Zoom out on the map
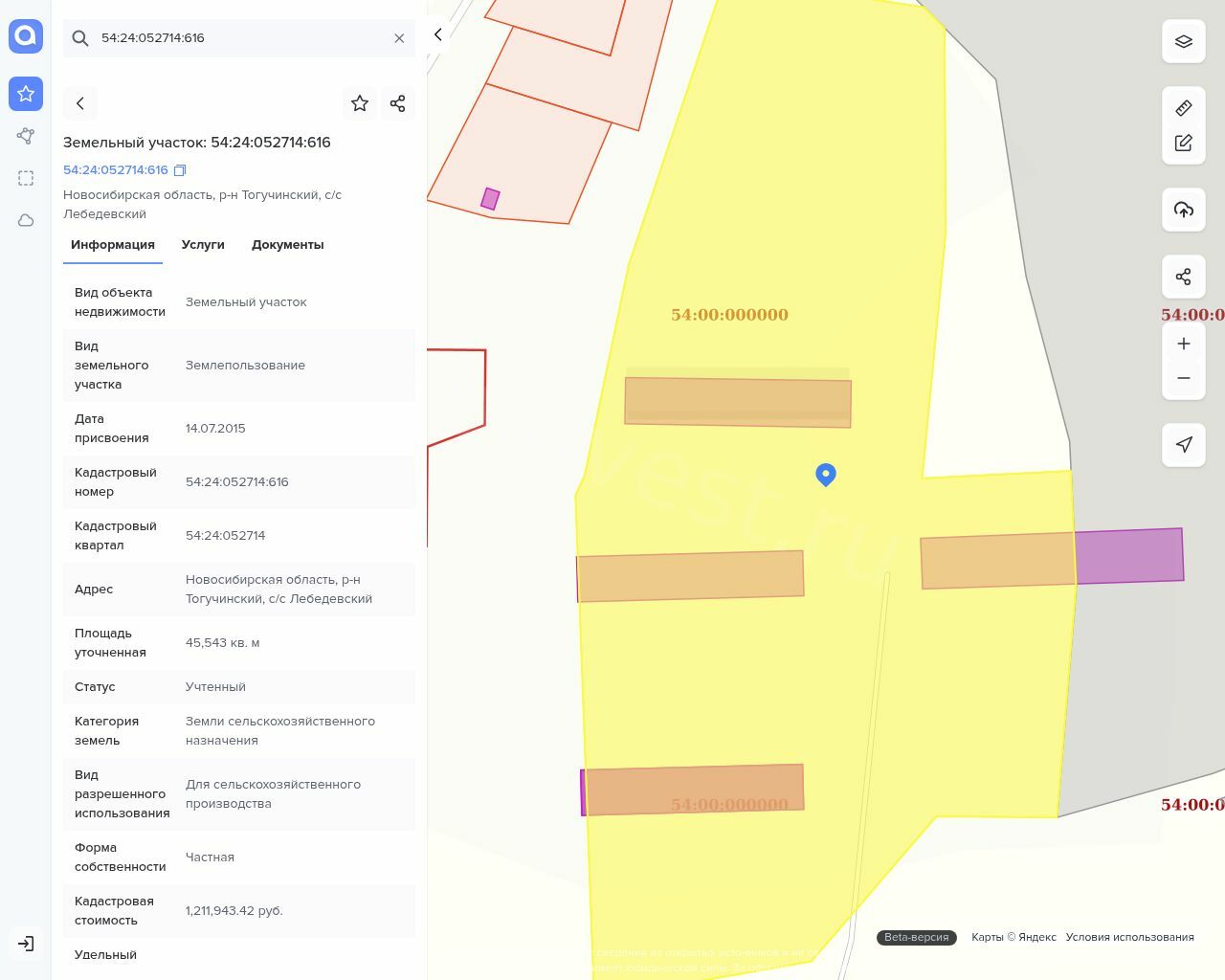The image size is (1225, 980). pos(1184,378)
